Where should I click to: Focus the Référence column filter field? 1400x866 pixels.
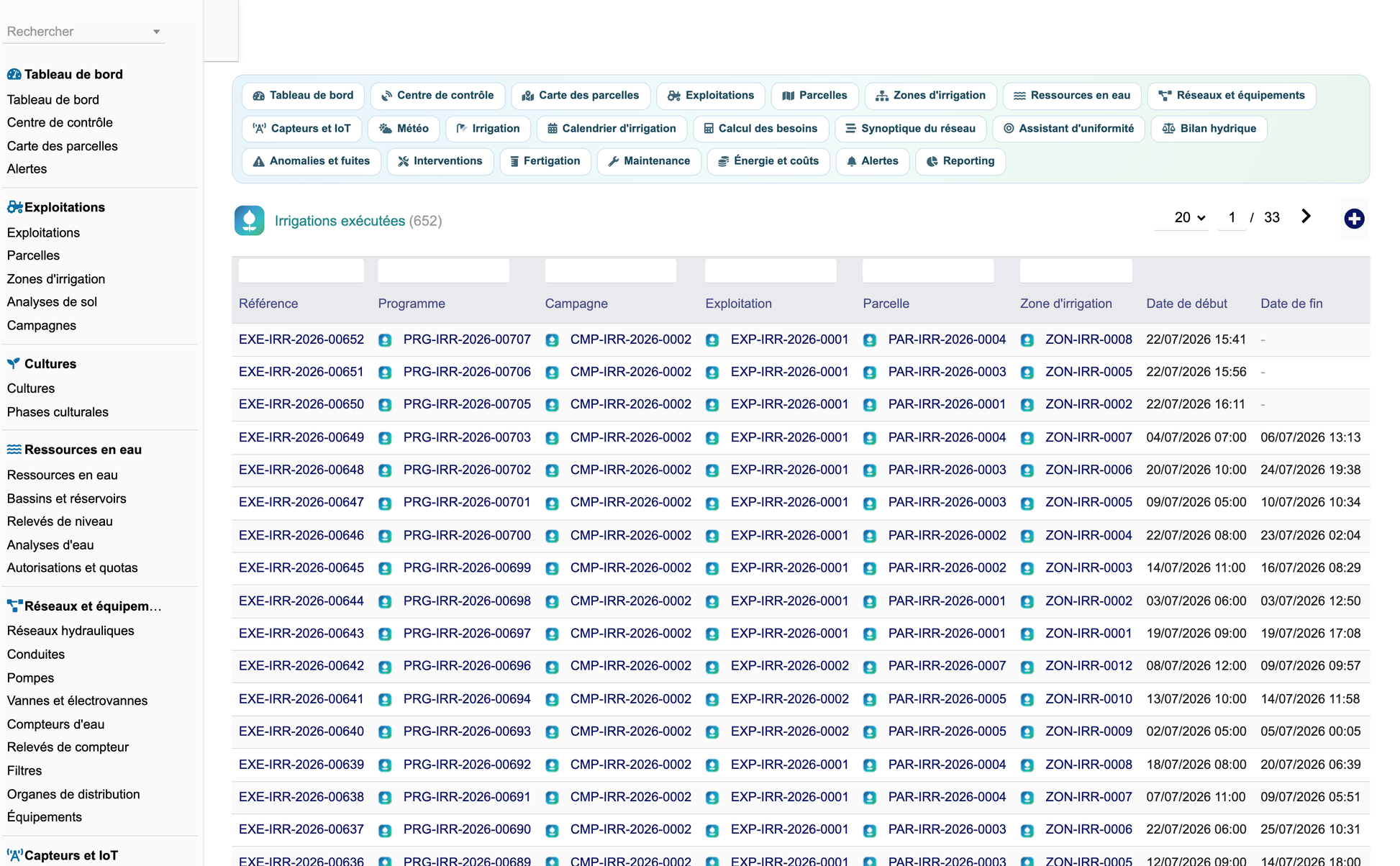(301, 271)
